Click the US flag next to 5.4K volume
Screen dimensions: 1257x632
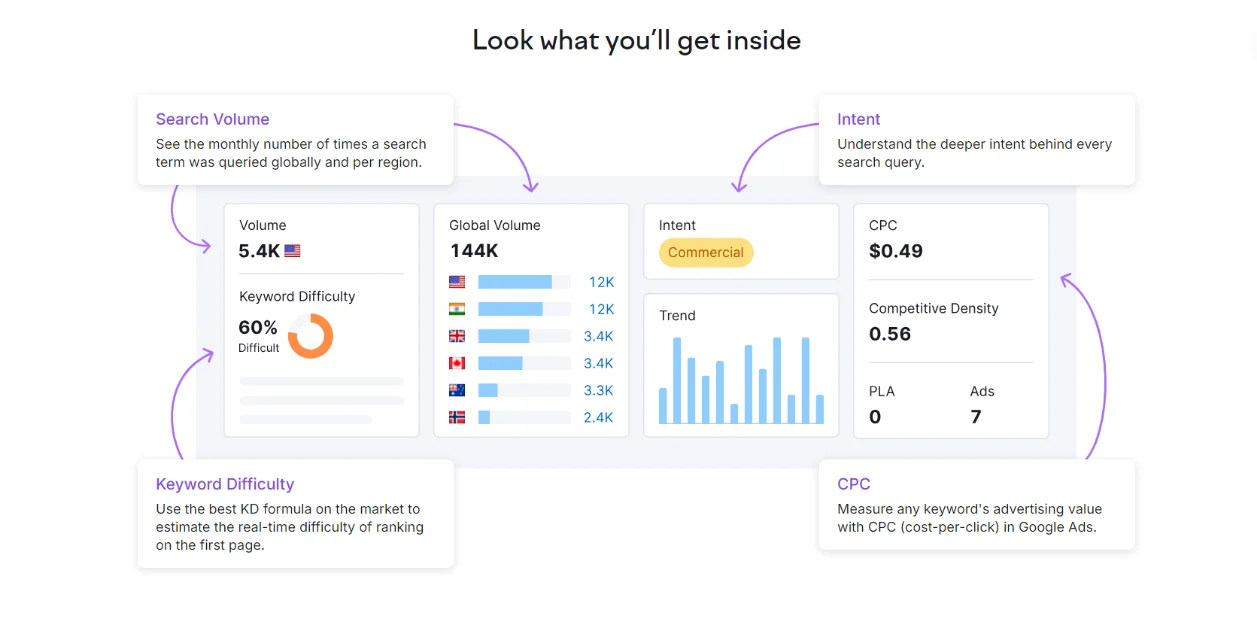(x=292, y=251)
